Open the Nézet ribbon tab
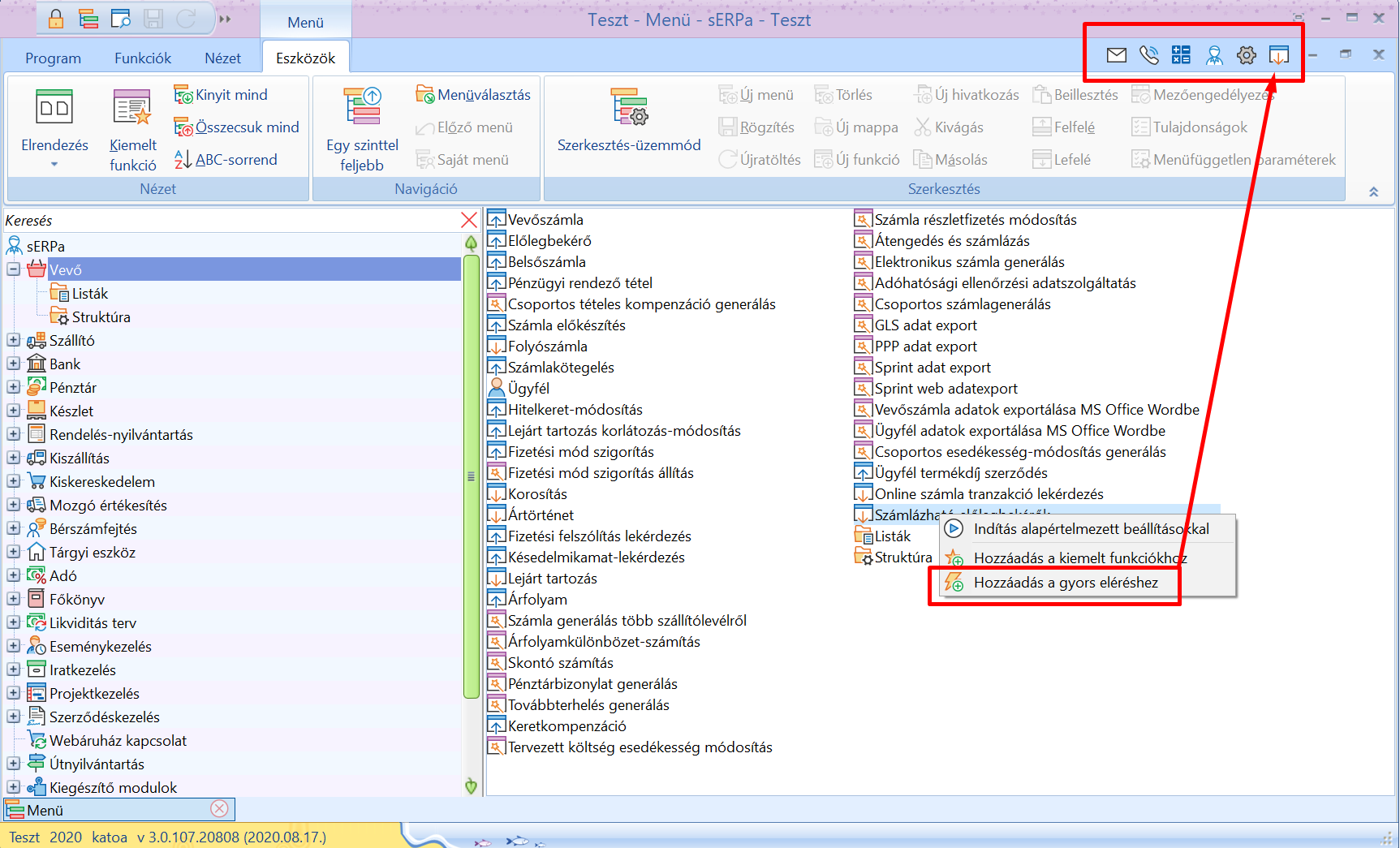 (222, 58)
